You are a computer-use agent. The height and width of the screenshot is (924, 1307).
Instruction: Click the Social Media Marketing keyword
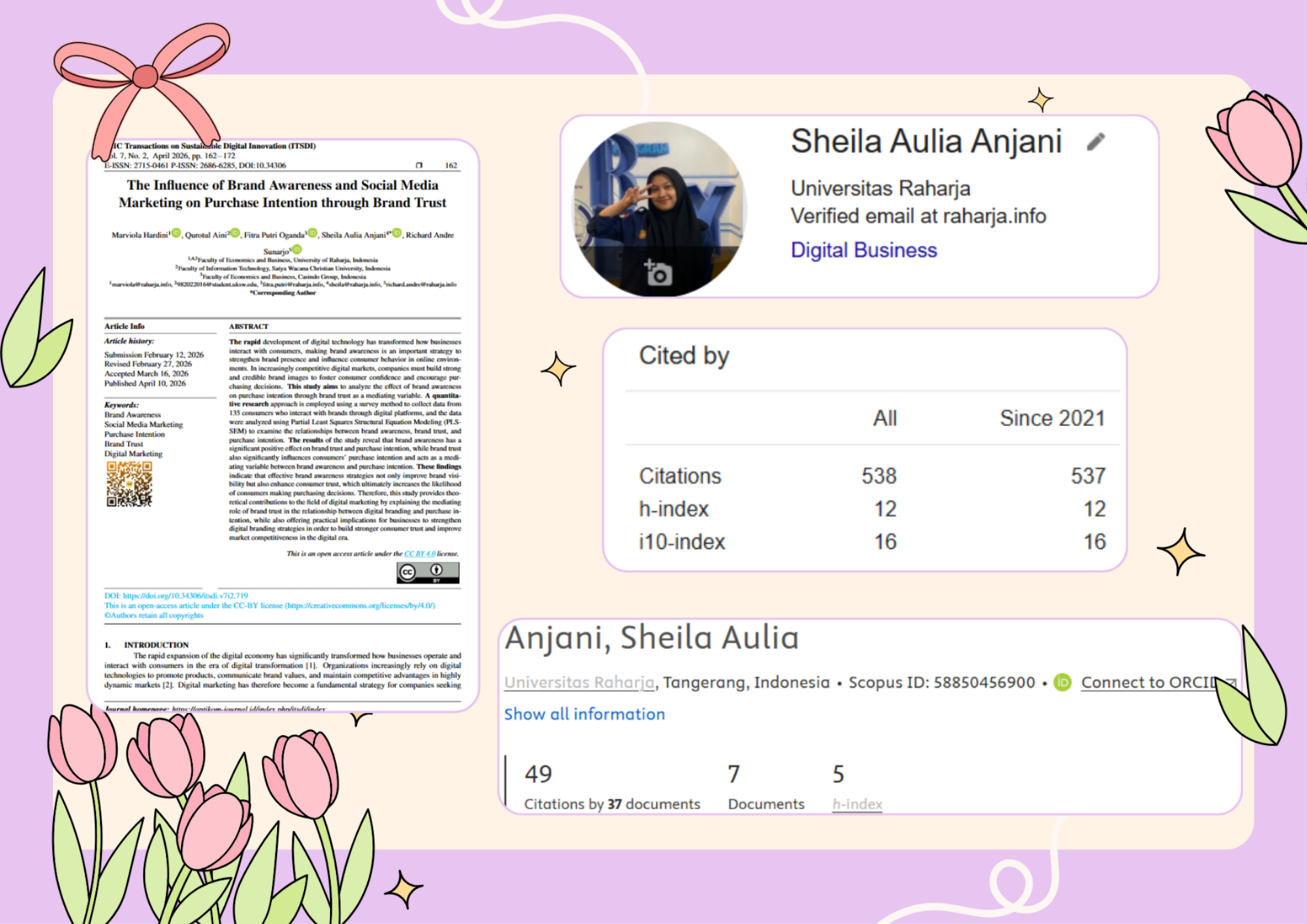coord(144,424)
